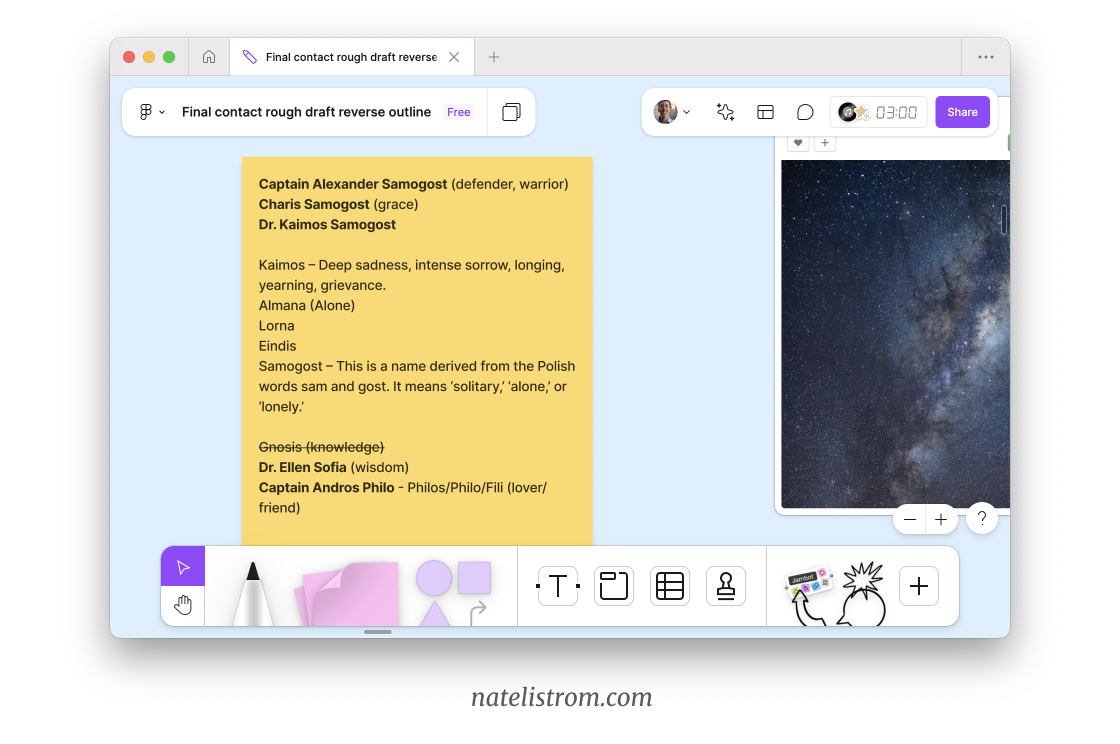
Task: Select the Move arrow tool
Action: (x=183, y=567)
